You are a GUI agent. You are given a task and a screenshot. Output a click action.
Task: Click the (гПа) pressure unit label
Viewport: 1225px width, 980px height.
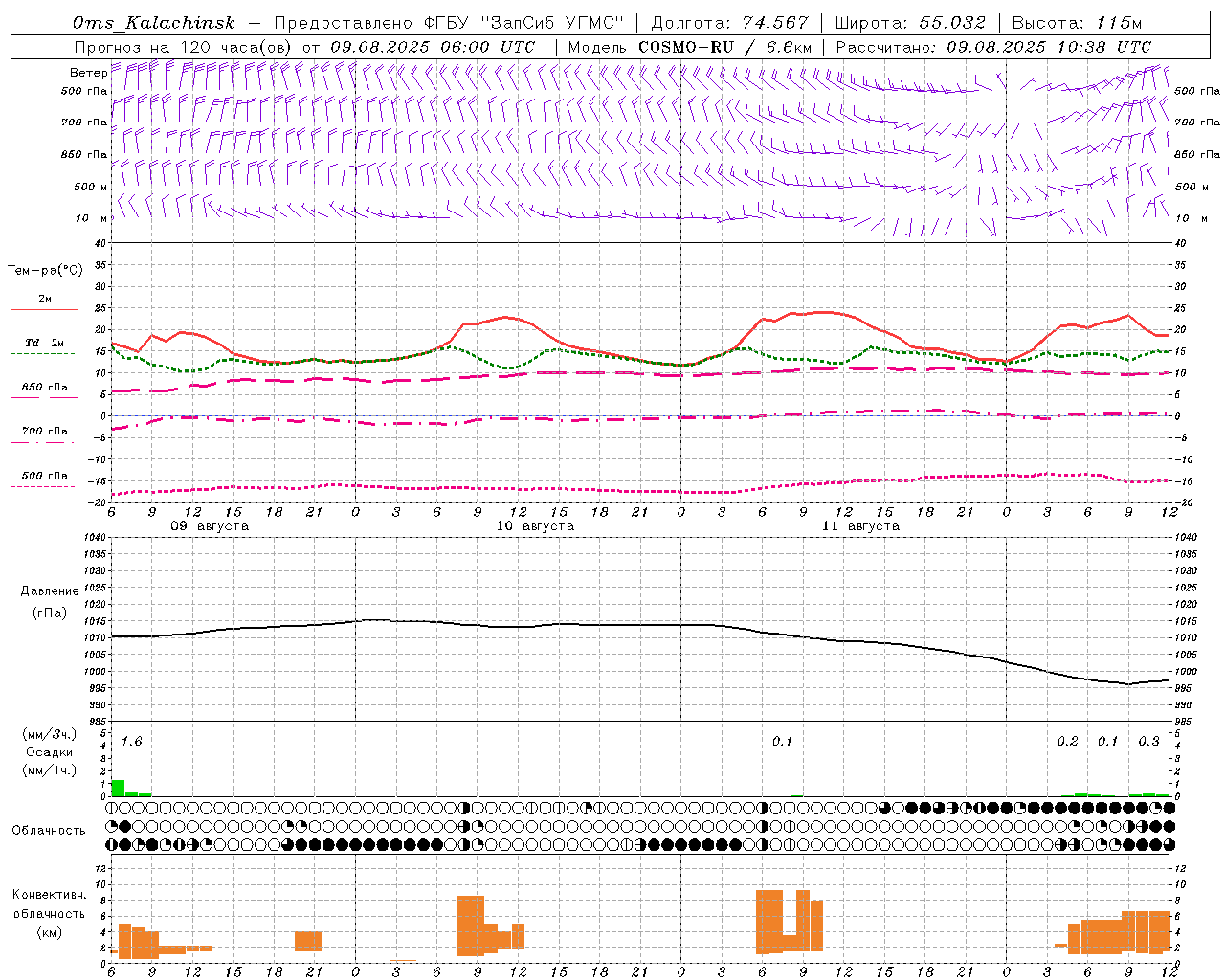tap(50, 612)
